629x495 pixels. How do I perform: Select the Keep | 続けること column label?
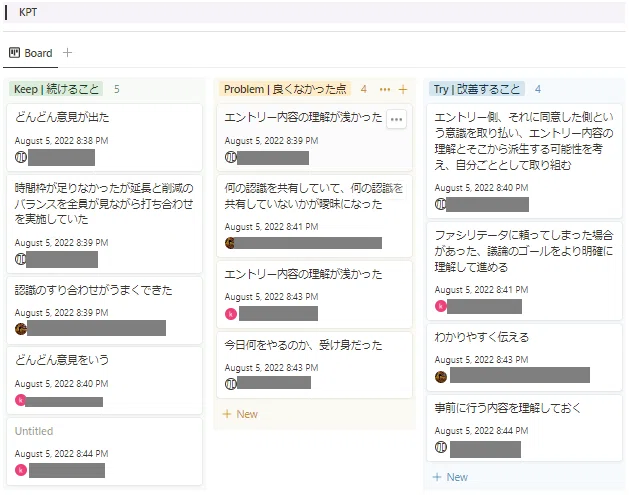click(56, 89)
